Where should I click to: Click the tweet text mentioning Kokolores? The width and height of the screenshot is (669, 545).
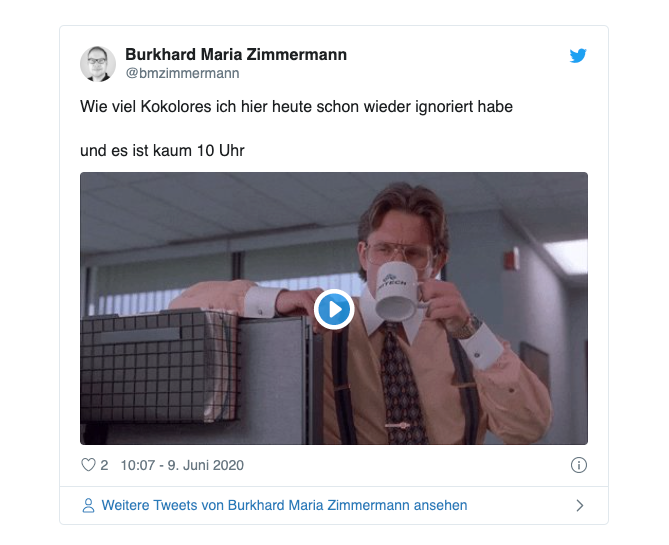[296, 107]
